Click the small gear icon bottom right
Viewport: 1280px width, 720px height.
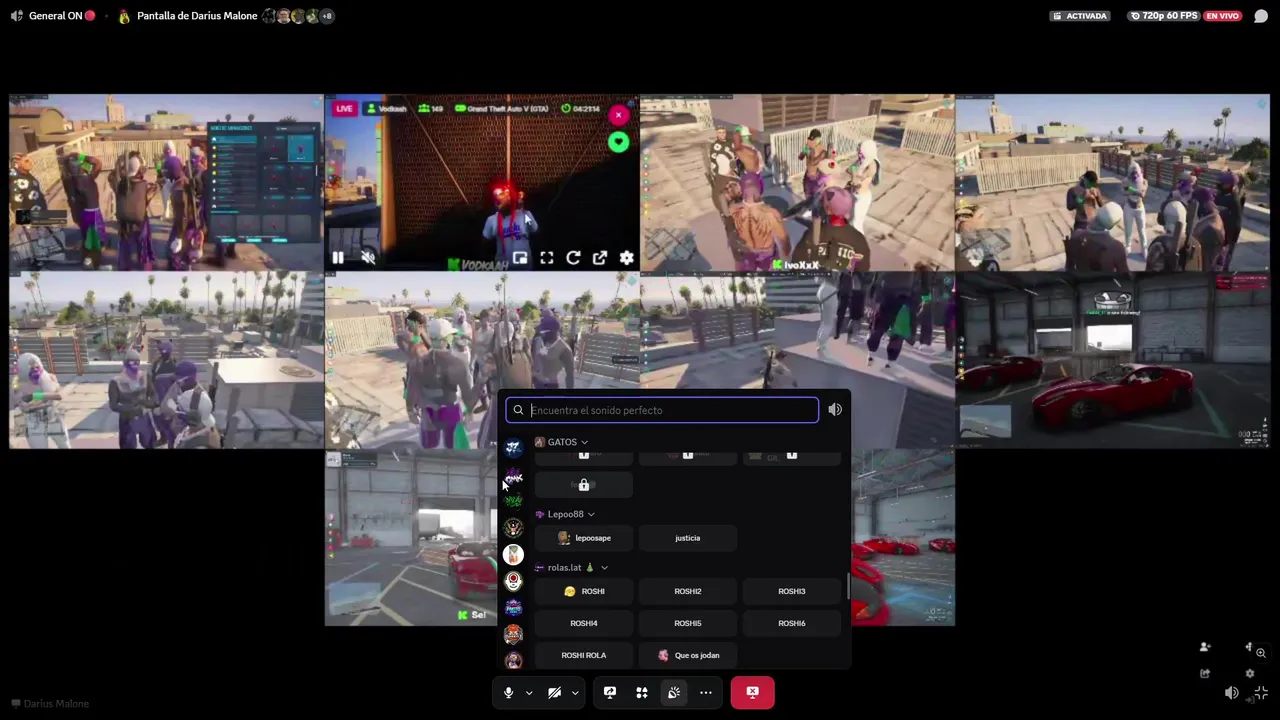[1250, 673]
